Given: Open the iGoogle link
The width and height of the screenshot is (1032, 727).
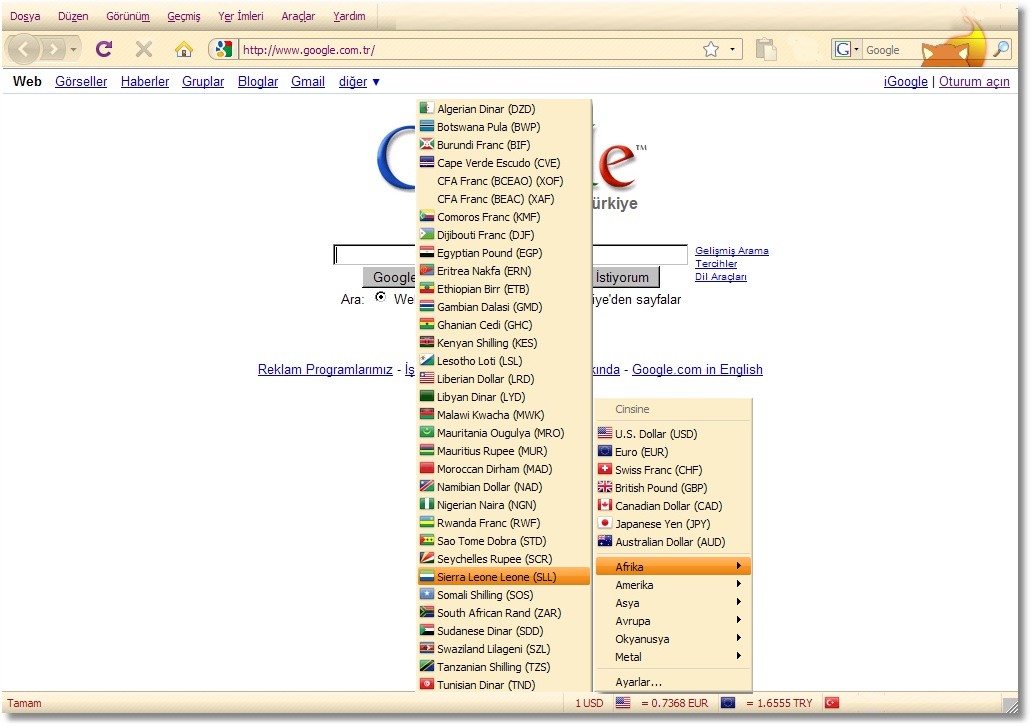Looking at the screenshot, I should [x=906, y=82].
